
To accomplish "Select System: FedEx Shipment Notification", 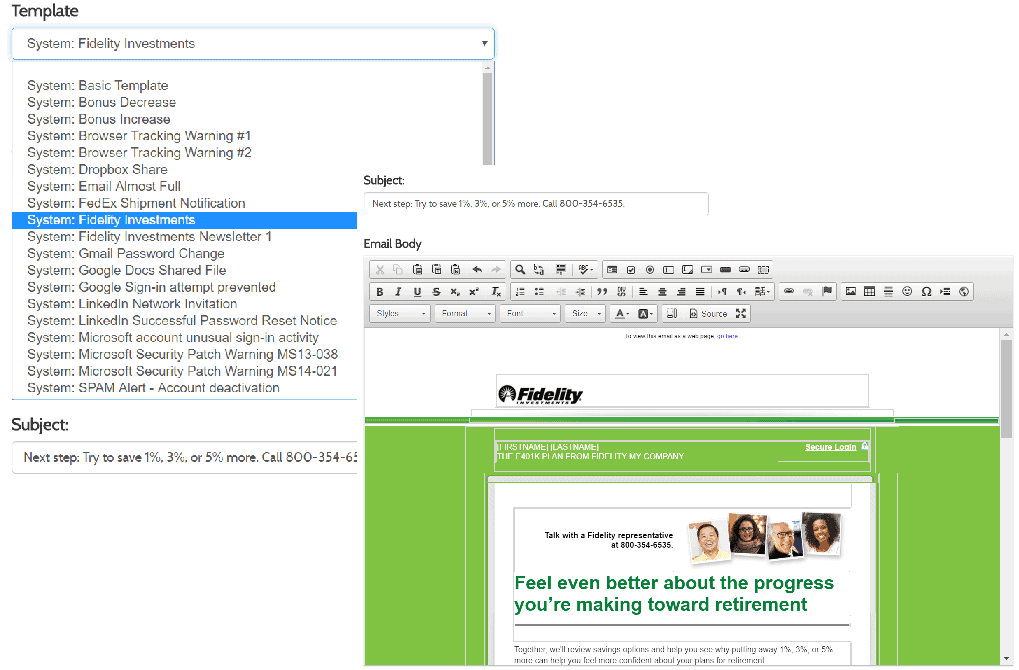I will (136, 203).
